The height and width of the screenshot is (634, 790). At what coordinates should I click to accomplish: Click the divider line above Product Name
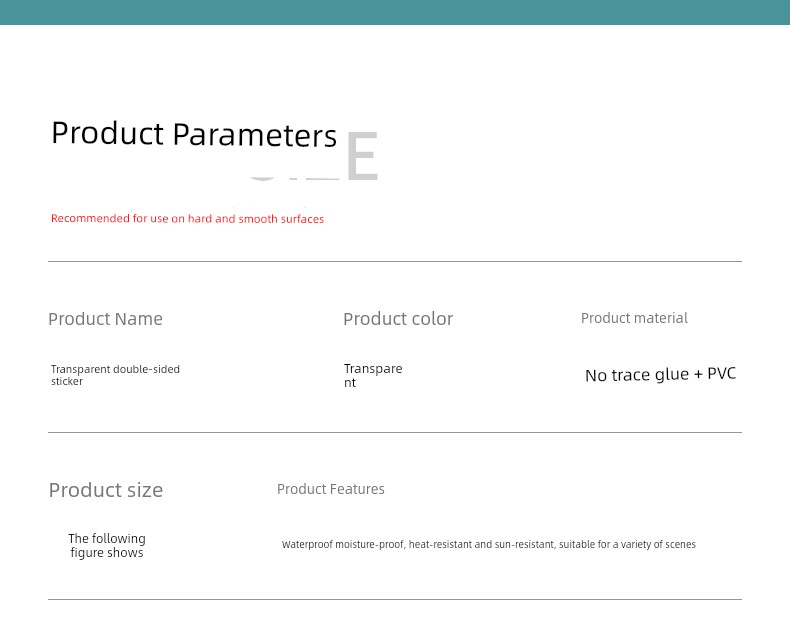[x=395, y=262]
